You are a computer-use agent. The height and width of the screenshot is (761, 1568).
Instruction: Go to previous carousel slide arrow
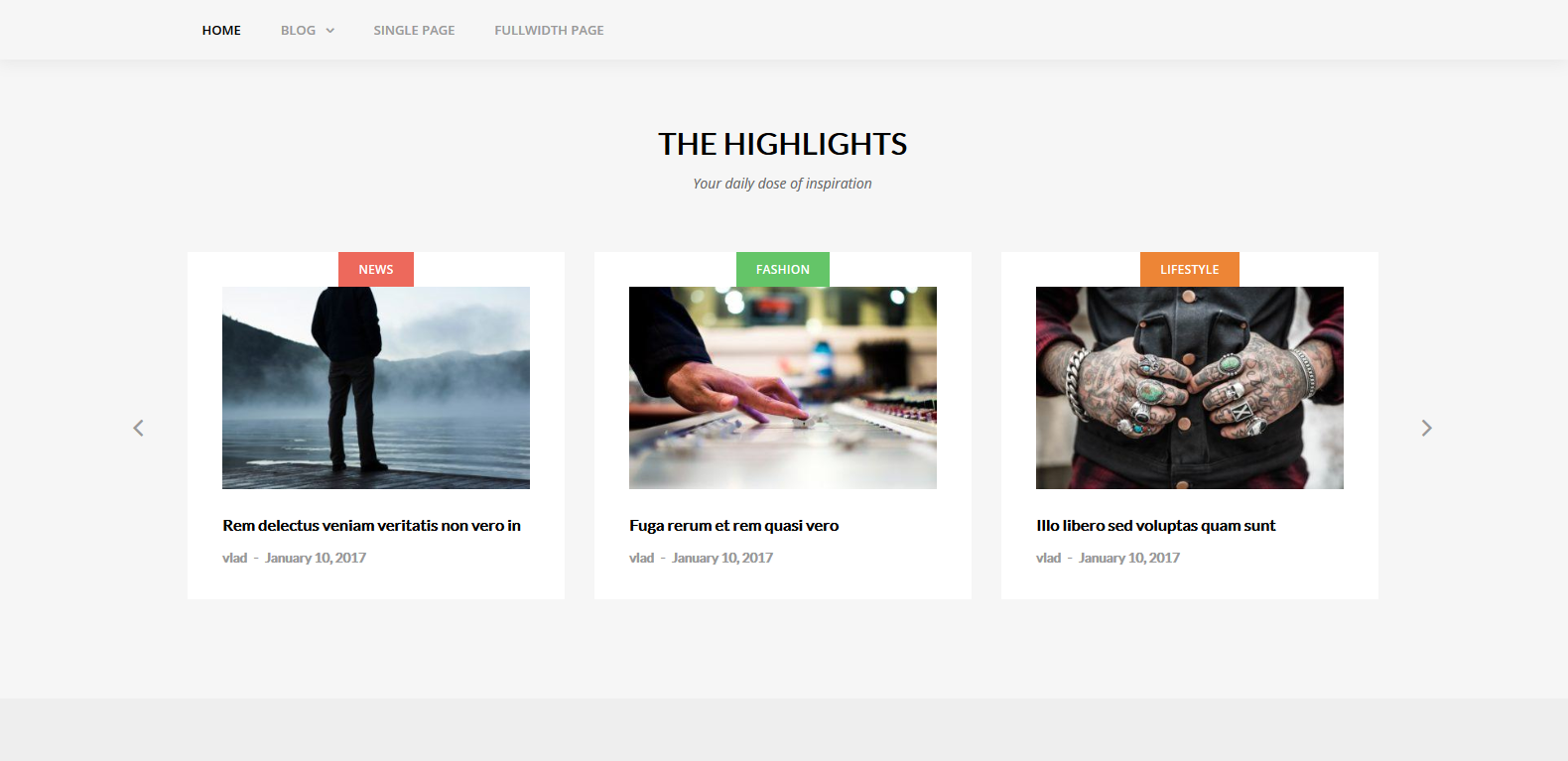[139, 428]
